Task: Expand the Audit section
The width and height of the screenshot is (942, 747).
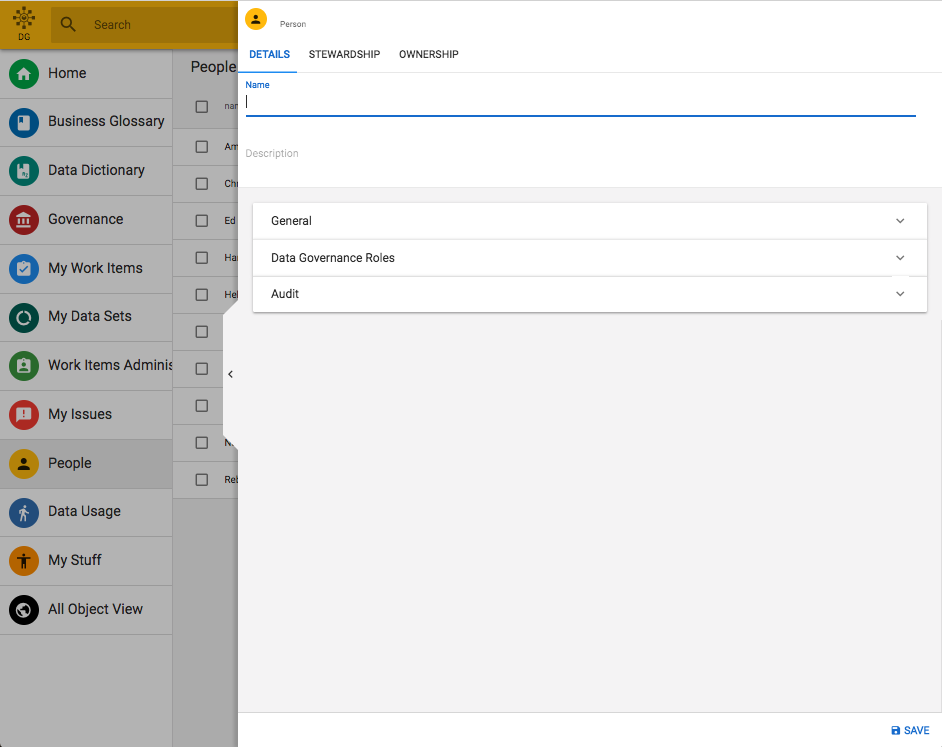Action: click(x=589, y=294)
